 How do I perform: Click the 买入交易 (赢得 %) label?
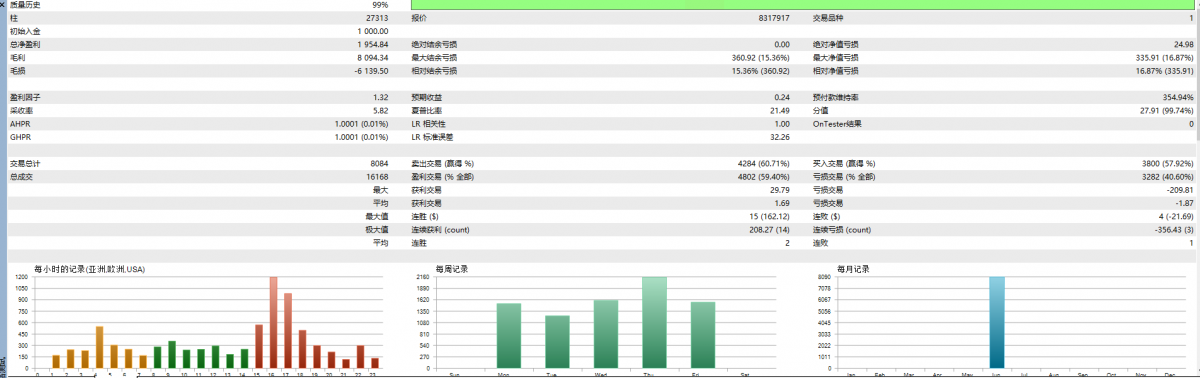pyautogui.click(x=843, y=163)
